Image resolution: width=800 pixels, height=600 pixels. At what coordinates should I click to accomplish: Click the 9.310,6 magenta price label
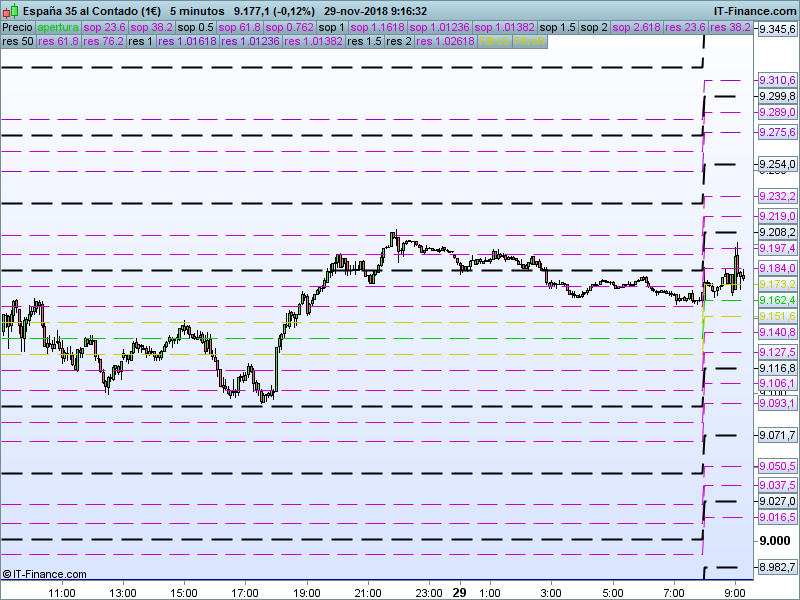point(777,80)
